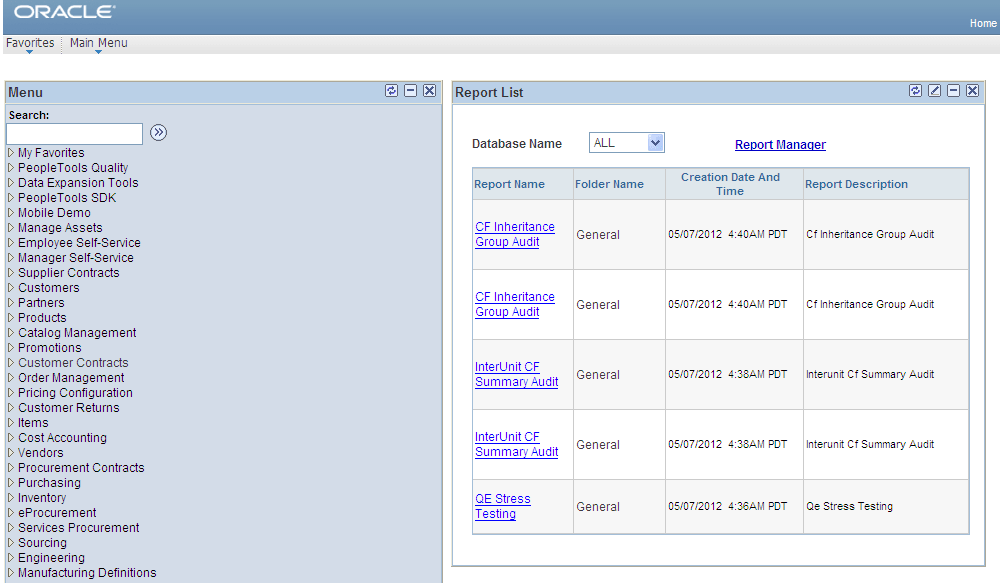Refresh the Report List pagelet

[915, 90]
